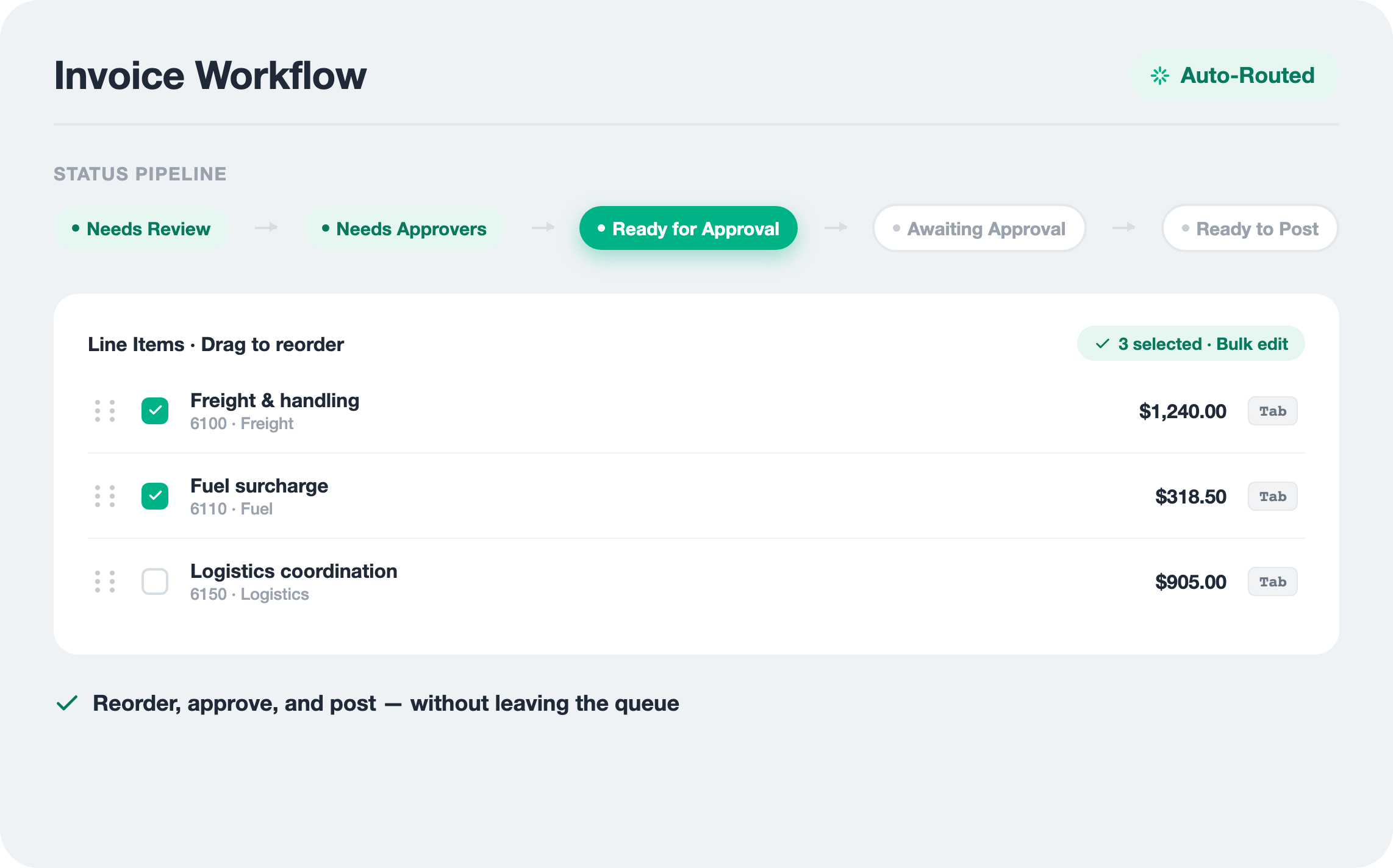
Task: Click the Invoice Workflow title
Action: tap(210, 76)
